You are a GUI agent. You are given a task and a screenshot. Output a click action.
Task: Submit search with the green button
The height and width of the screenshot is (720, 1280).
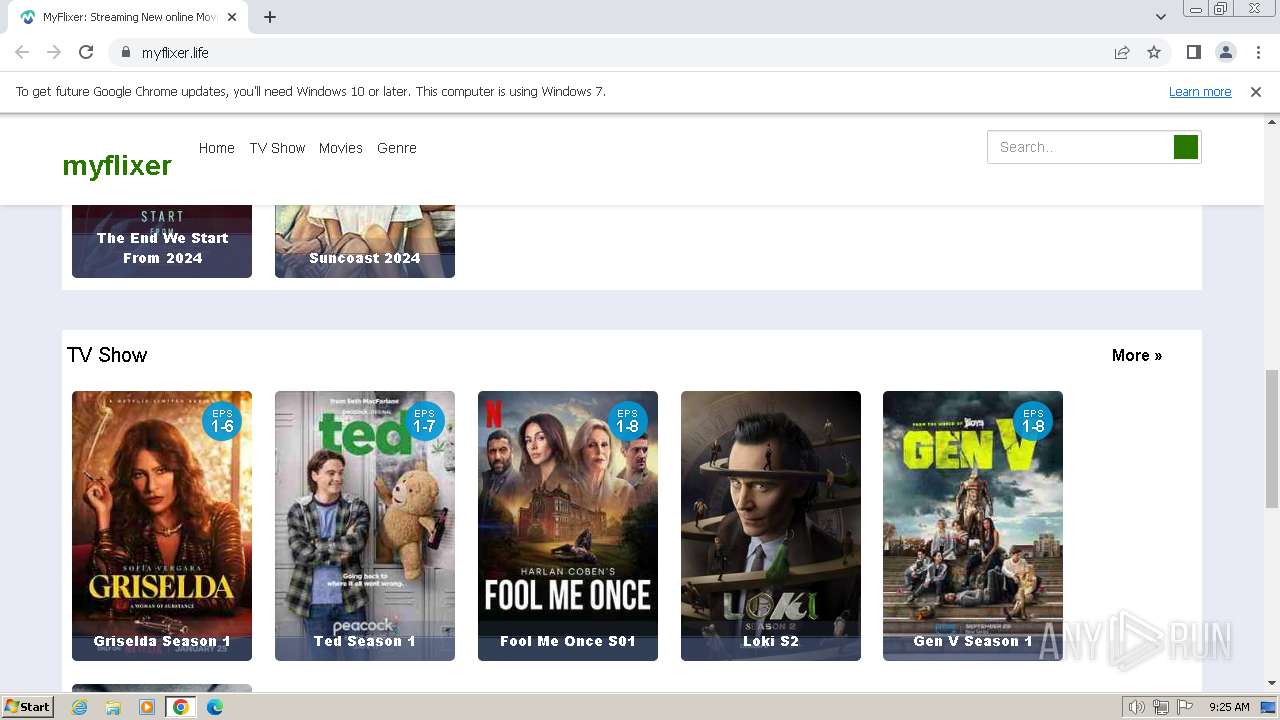click(x=1186, y=147)
